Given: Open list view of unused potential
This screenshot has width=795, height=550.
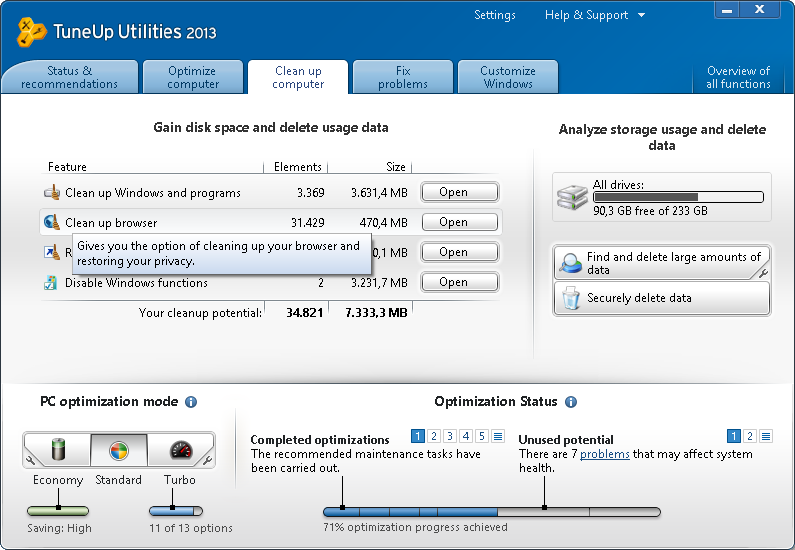Looking at the screenshot, I should click(x=766, y=436).
